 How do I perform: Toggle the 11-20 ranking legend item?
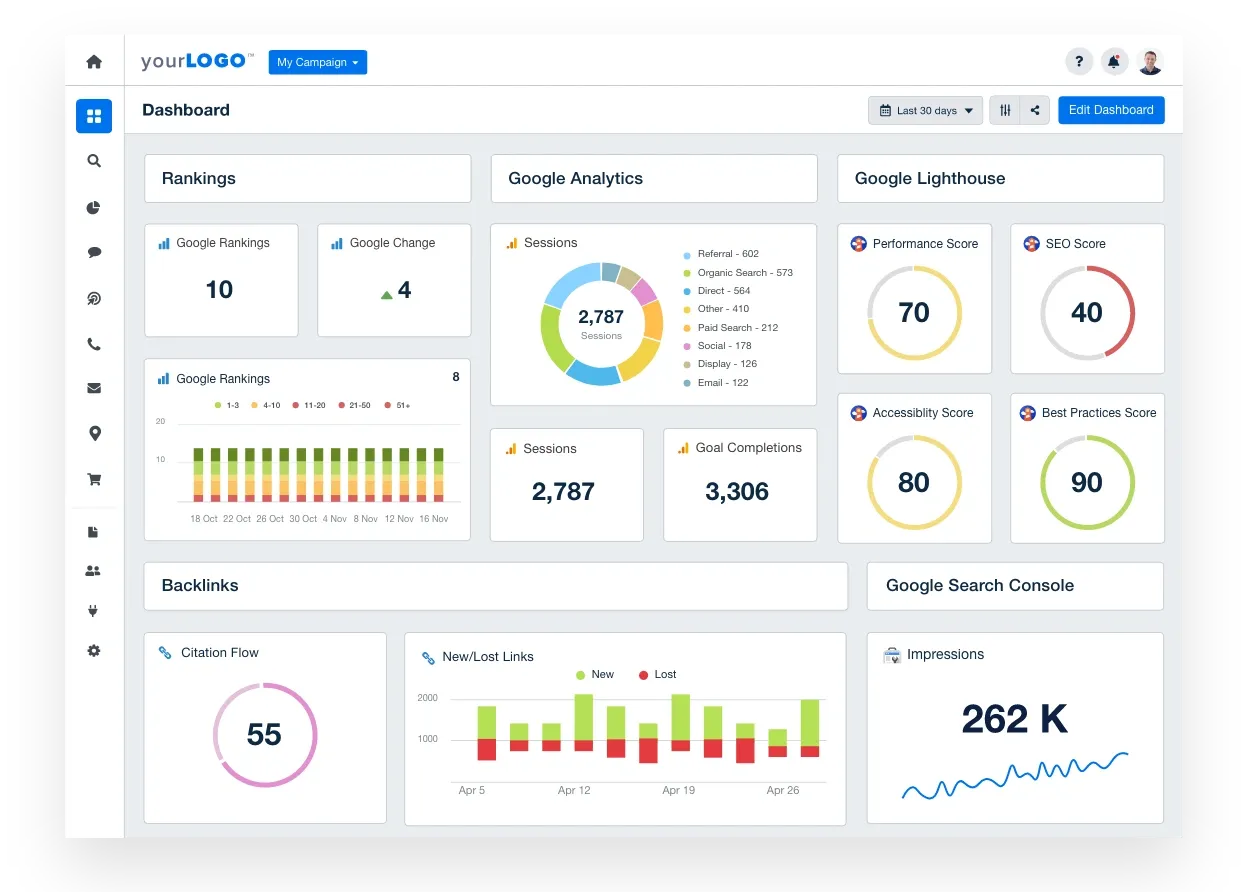pyautogui.click(x=309, y=405)
